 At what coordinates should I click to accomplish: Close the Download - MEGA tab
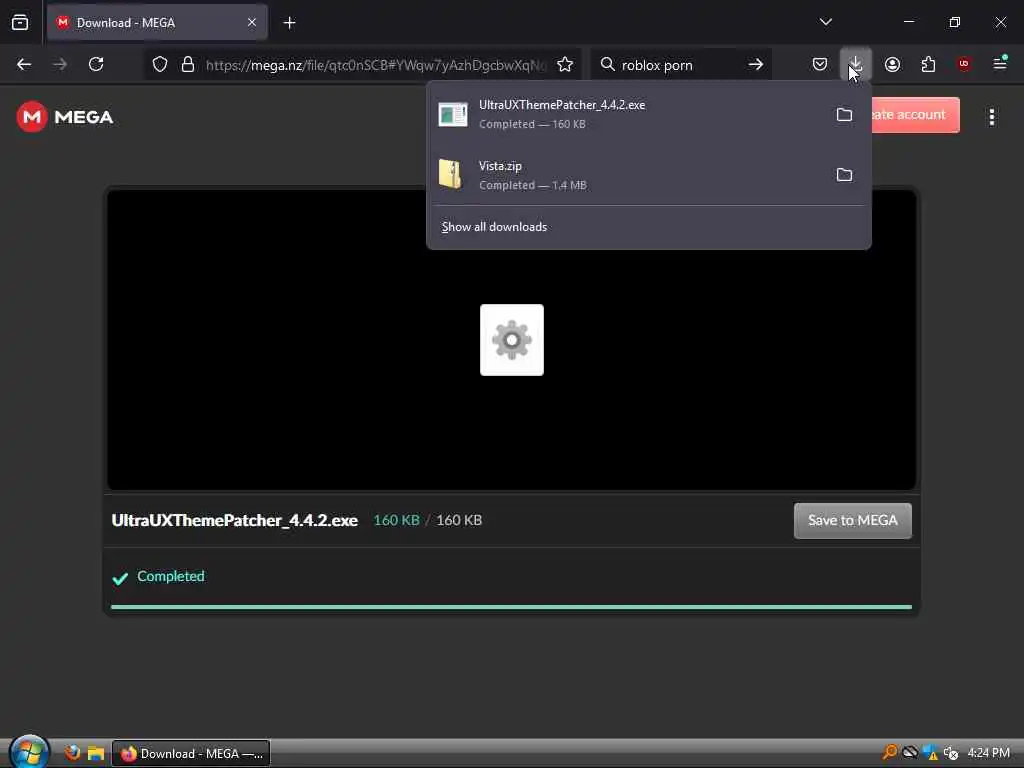[x=251, y=23]
